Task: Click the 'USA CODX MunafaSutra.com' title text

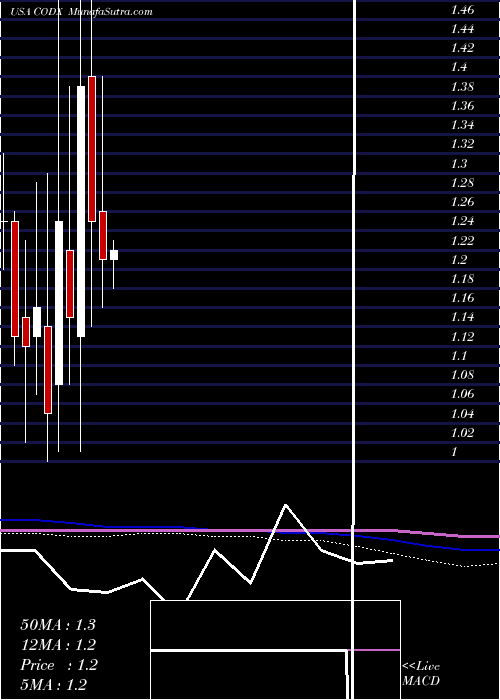Action: point(81,11)
